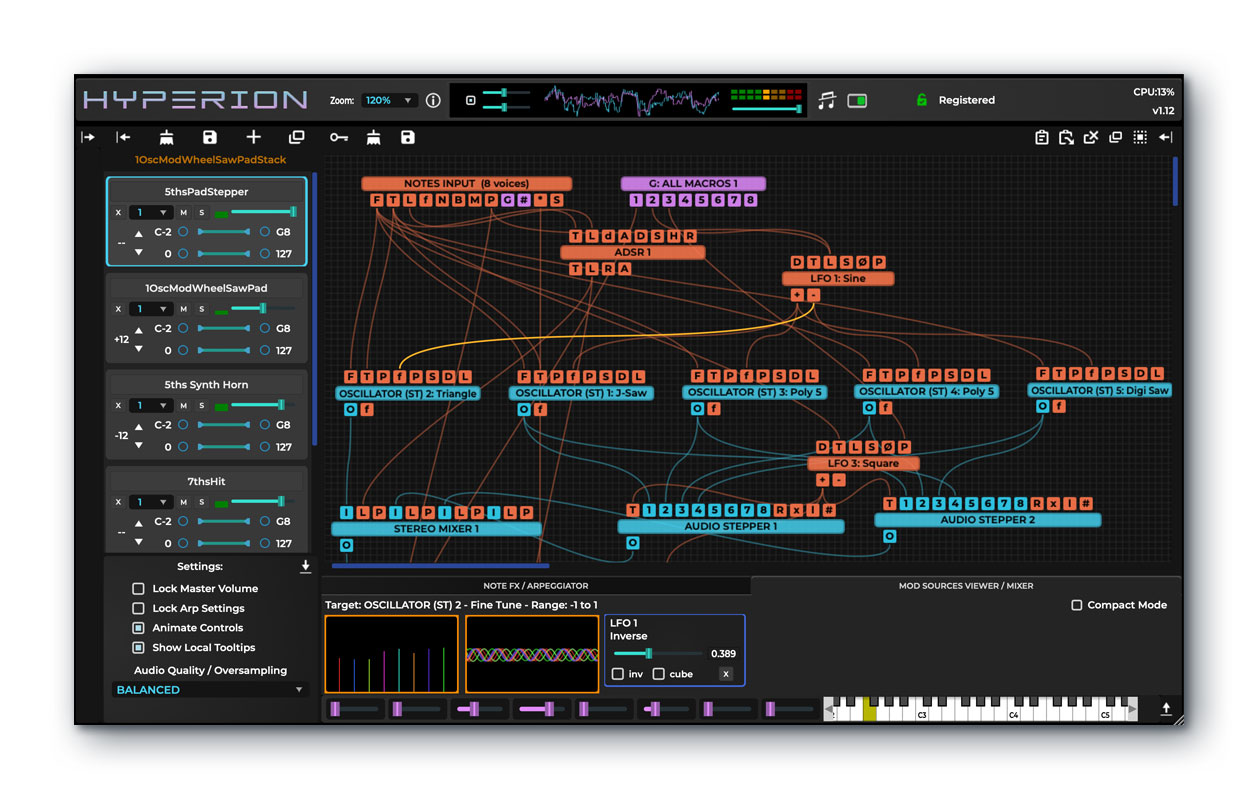This screenshot has width=1258, height=790.
Task: Click the master volume slider under the level meter
Action: coord(766,108)
